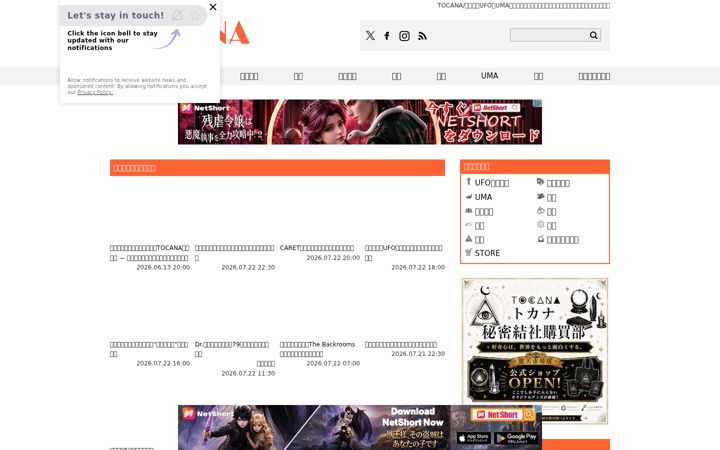Close the "Let's stay in touch!" popup
720x450 pixels.
(213, 7)
